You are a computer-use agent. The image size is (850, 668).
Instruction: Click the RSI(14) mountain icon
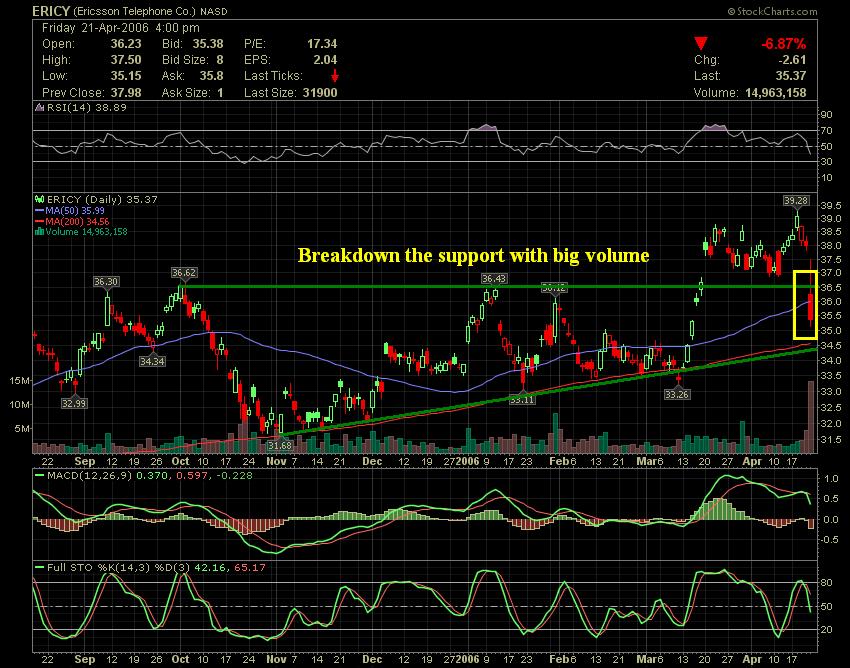39,108
